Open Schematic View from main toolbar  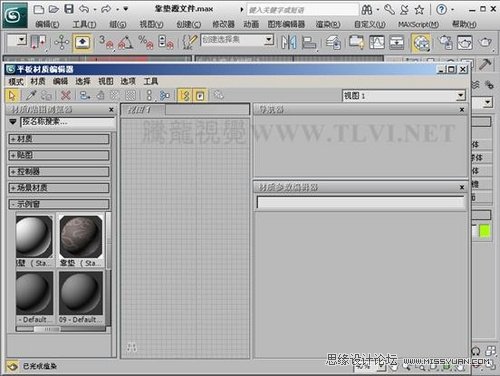[x=397, y=42]
